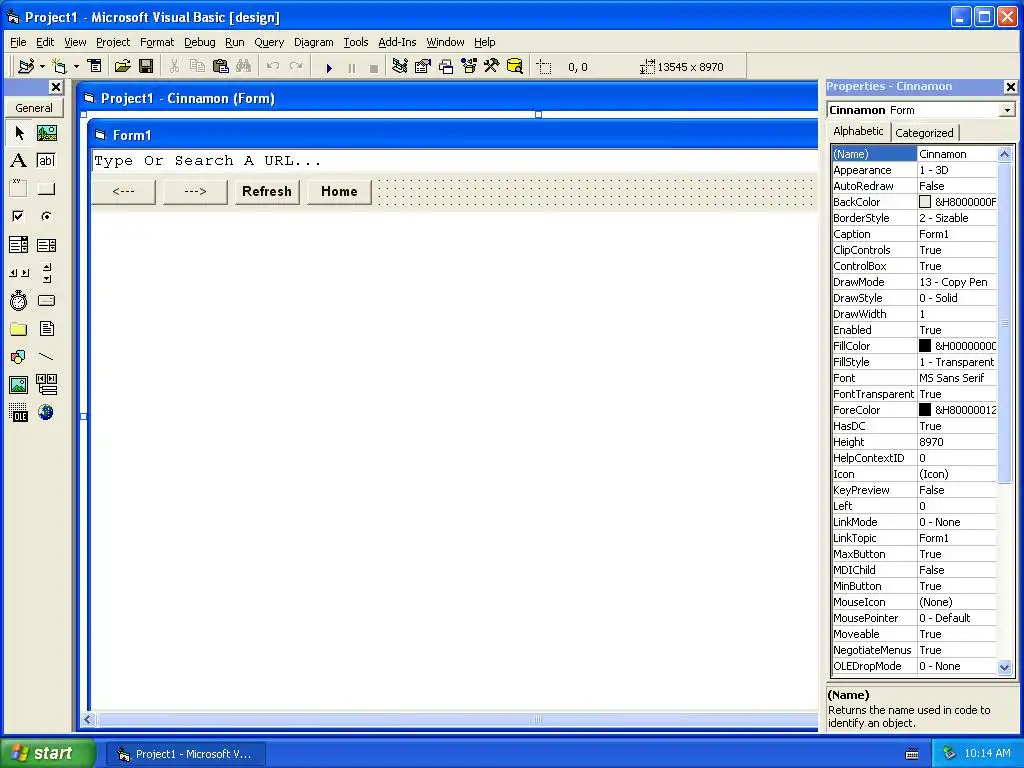
Task: Open the Debug menu
Action: [199, 42]
